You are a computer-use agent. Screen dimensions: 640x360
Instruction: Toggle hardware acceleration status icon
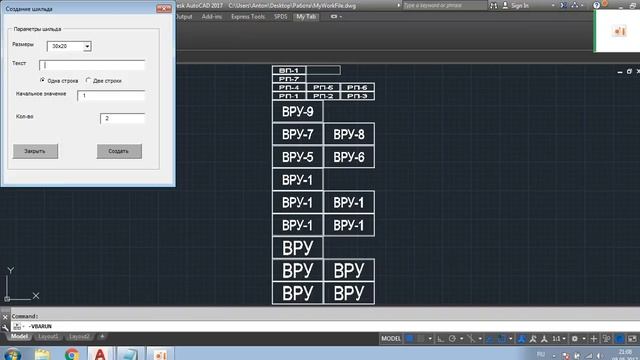620,338
